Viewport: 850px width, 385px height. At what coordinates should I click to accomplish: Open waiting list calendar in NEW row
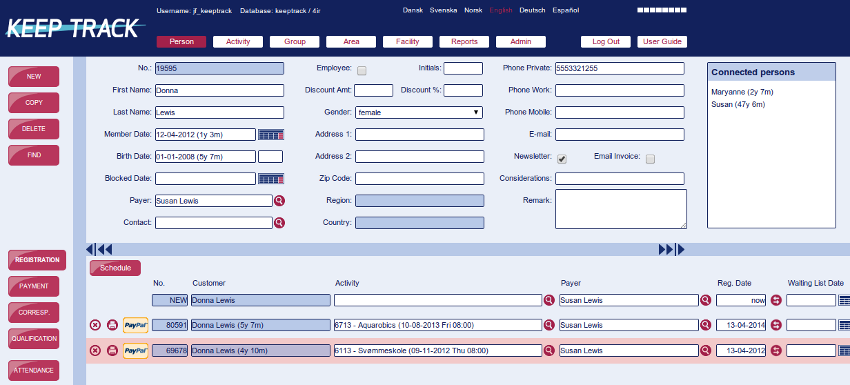(x=844, y=300)
